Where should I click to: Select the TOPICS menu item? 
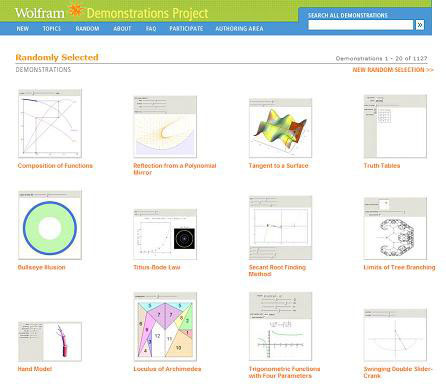pyautogui.click(x=52, y=29)
